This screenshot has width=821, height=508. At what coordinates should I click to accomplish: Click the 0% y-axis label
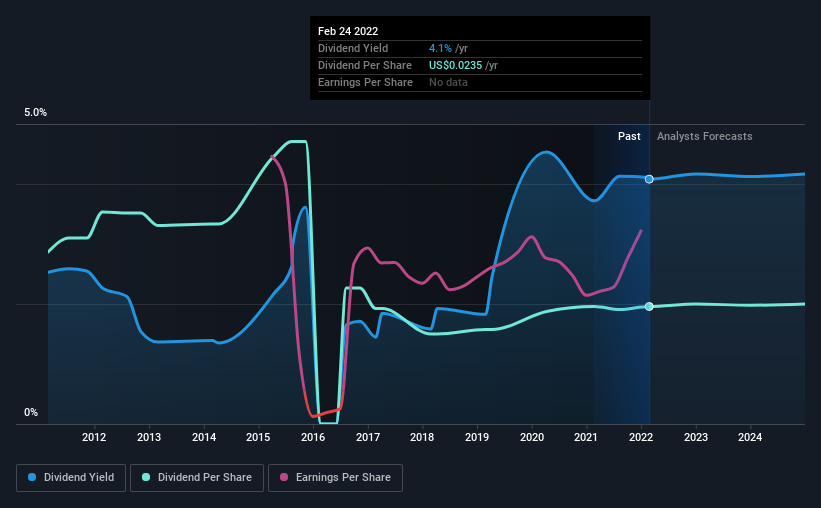coord(31,413)
